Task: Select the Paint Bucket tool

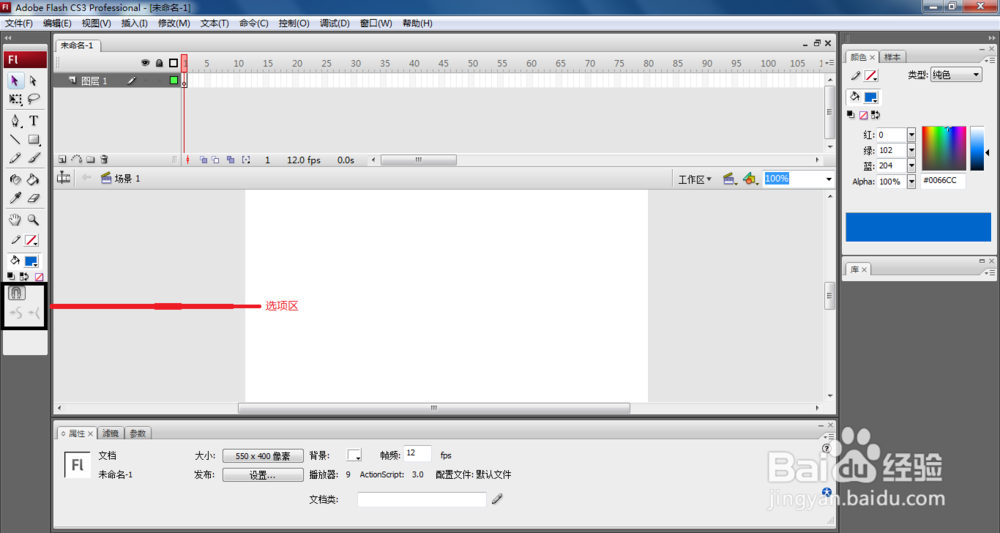Action: pos(33,180)
